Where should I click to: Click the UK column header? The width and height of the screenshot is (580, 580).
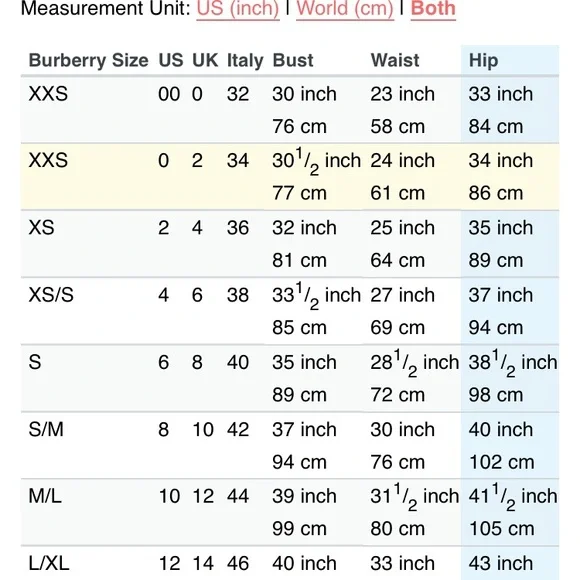[205, 60]
